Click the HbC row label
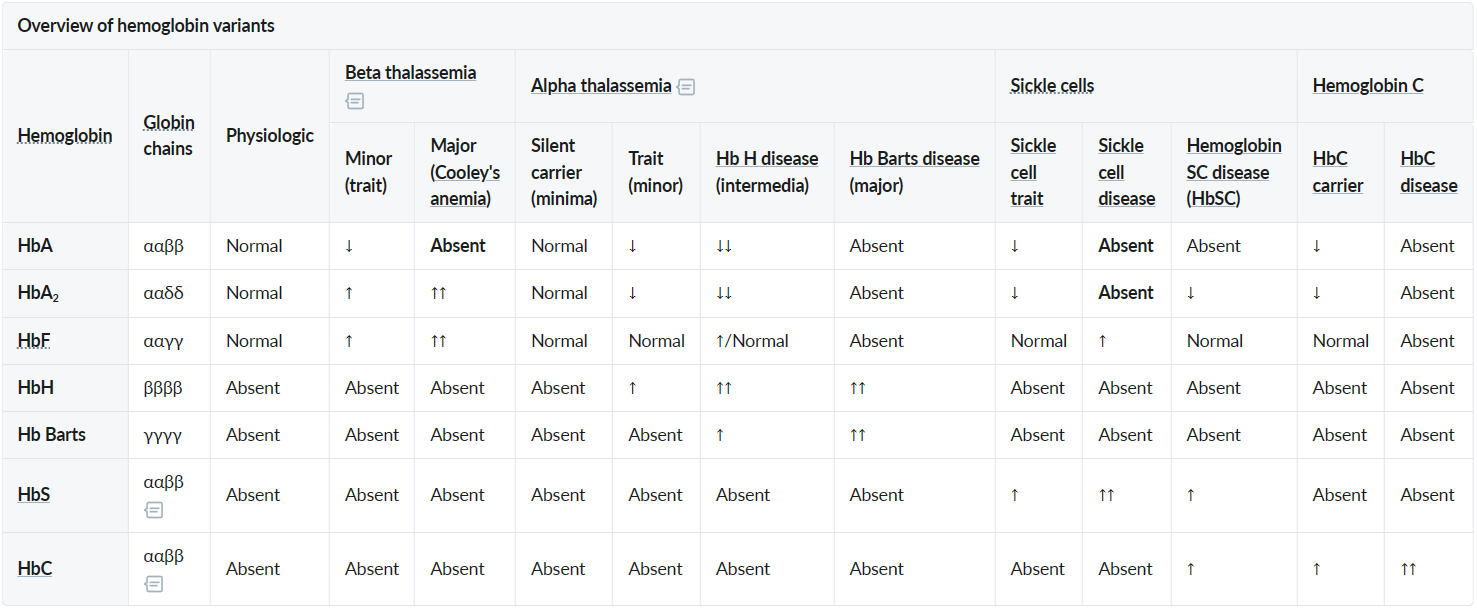The image size is (1477, 608). pyautogui.click(x=35, y=569)
